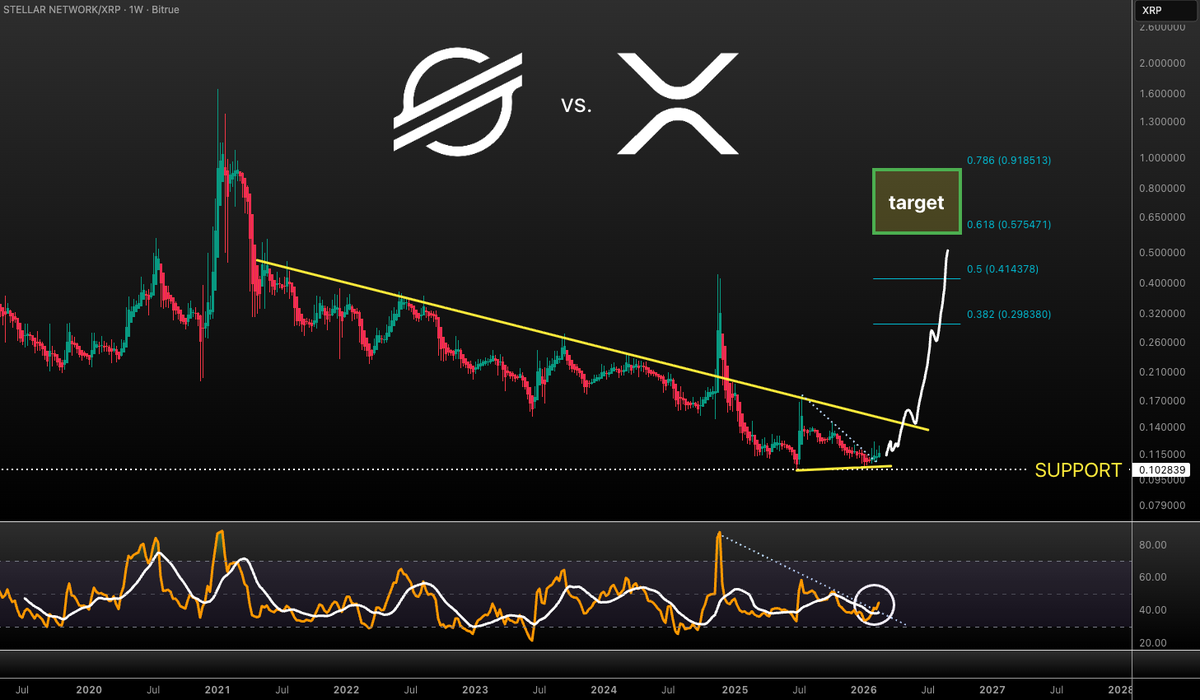1200x700 pixels.
Task: Click the 0.320000 price axis label
Action: pyautogui.click(x=1162, y=314)
